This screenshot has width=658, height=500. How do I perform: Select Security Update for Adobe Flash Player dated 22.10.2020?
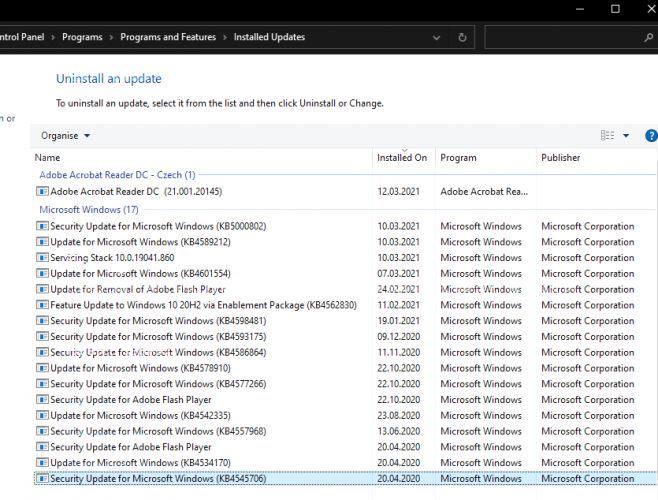click(x=345, y=400)
